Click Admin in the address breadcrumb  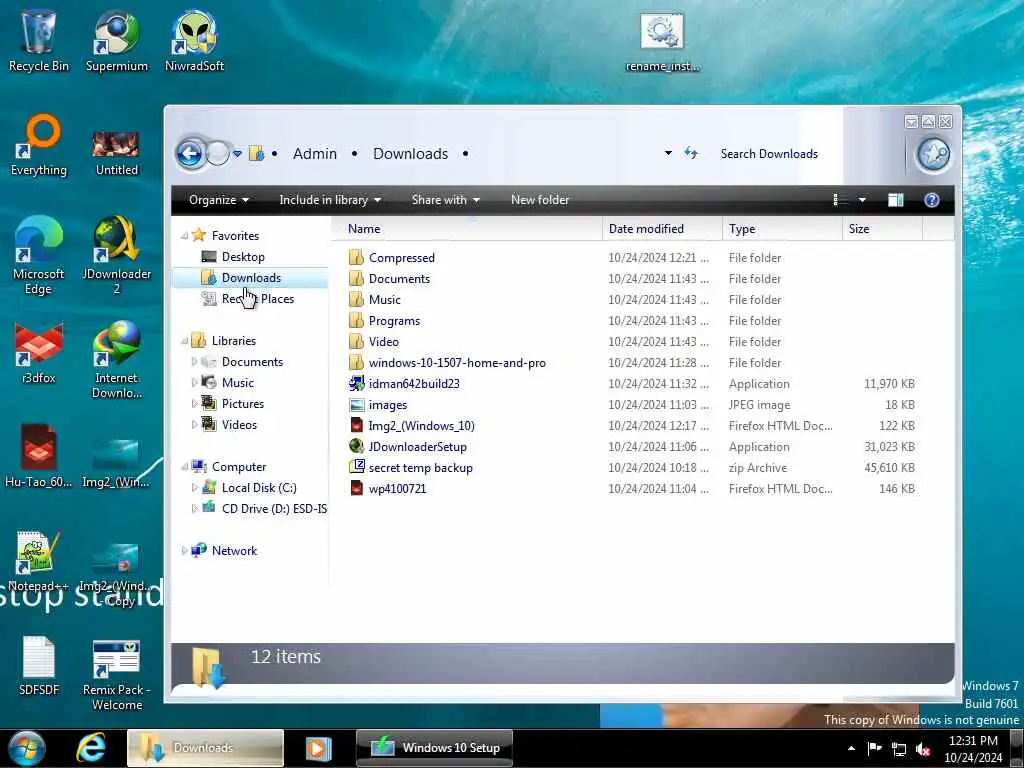[315, 153]
